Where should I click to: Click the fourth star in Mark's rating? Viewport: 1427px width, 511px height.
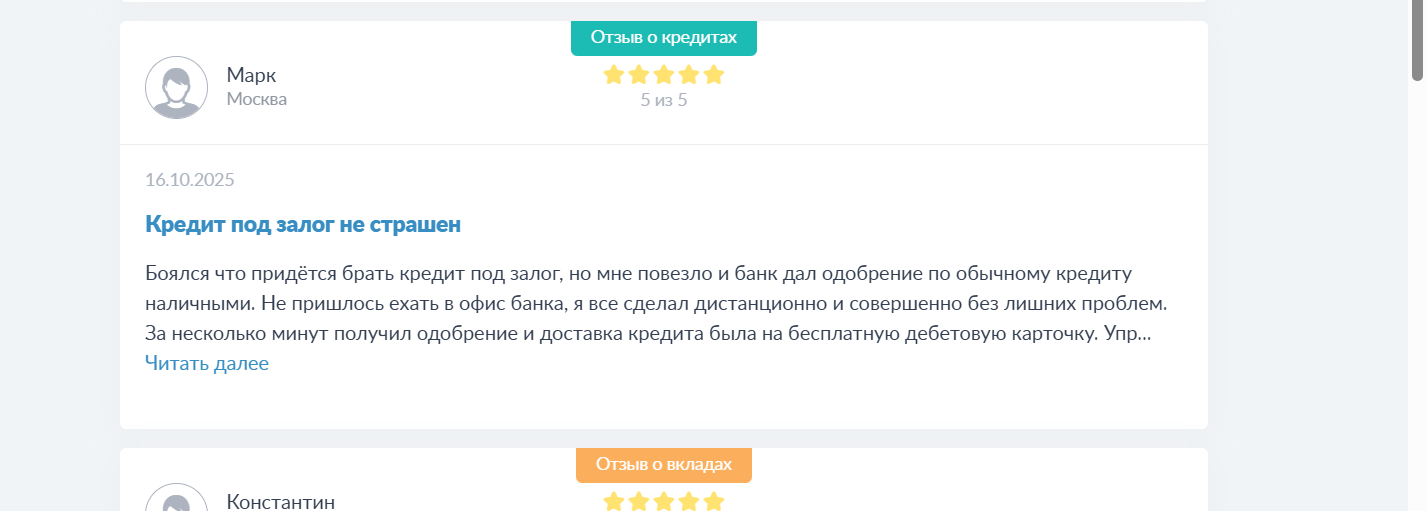tap(689, 75)
